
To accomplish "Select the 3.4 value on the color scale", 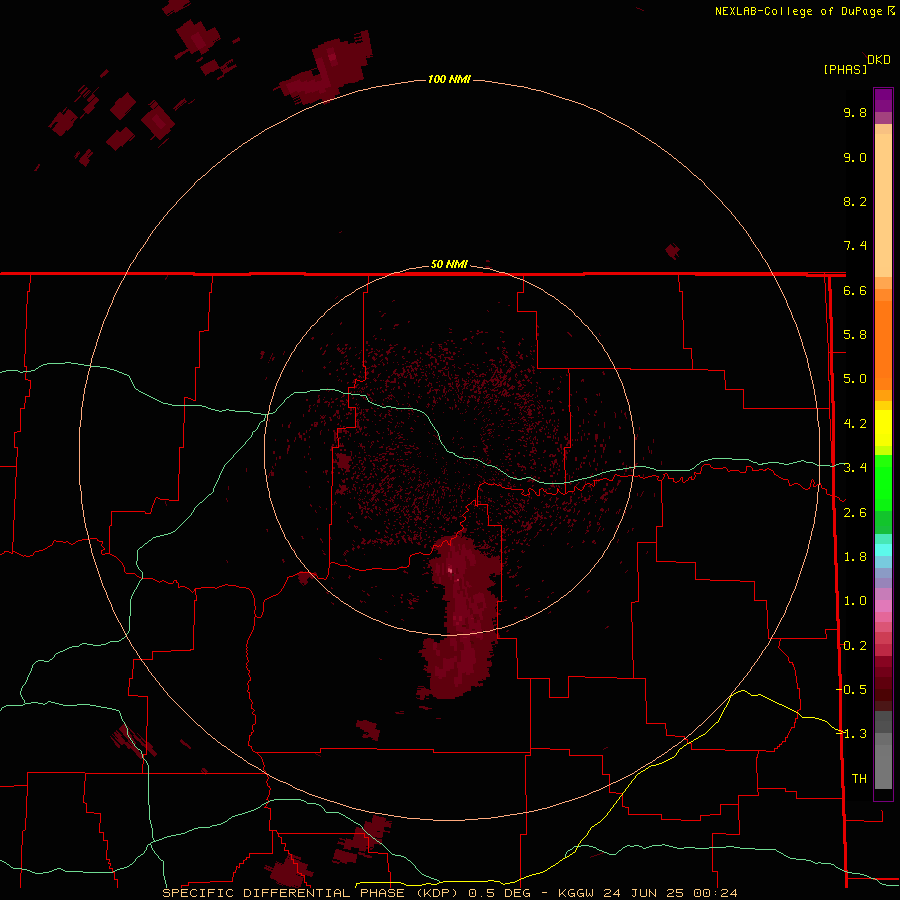I will [x=855, y=468].
